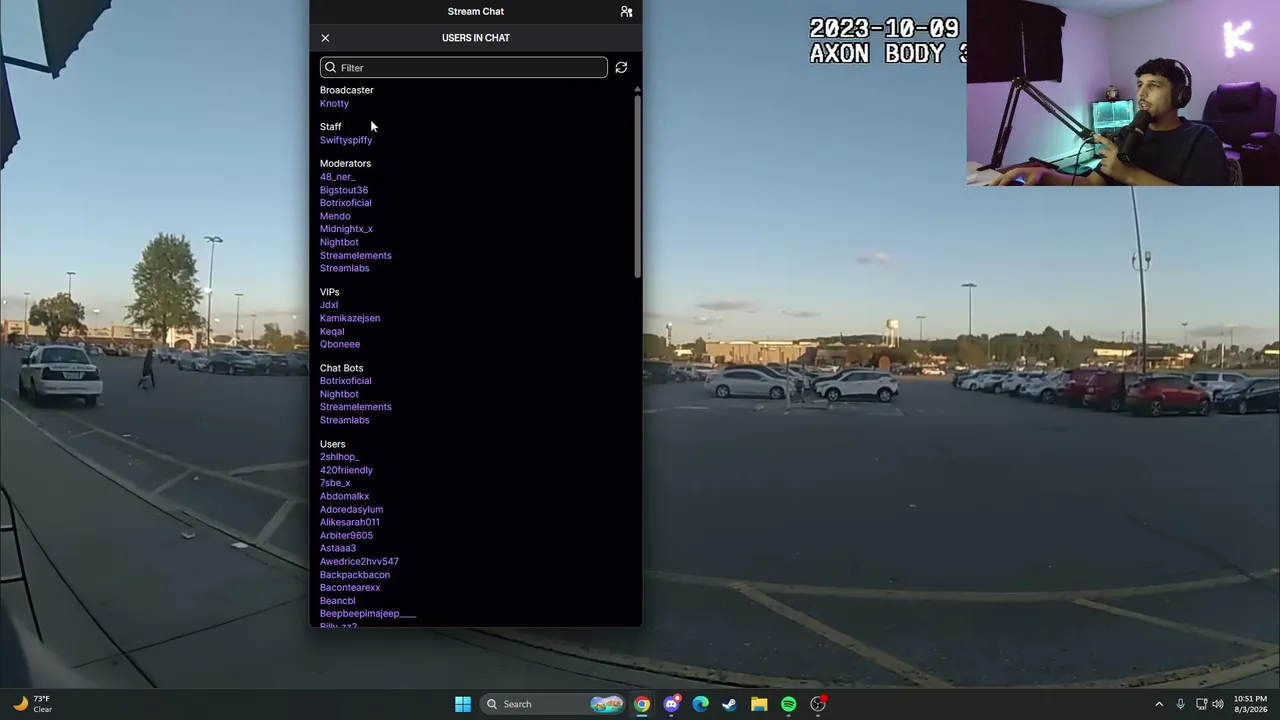This screenshot has width=1280, height=720.
Task: Open the volume control in the tray
Action: tap(1218, 704)
